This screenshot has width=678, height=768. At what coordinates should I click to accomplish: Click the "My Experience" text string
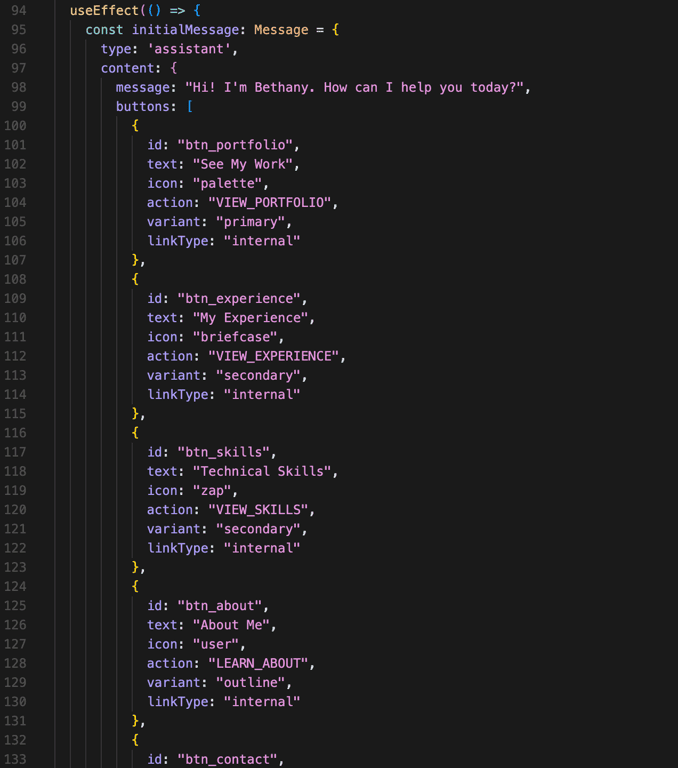(250, 318)
